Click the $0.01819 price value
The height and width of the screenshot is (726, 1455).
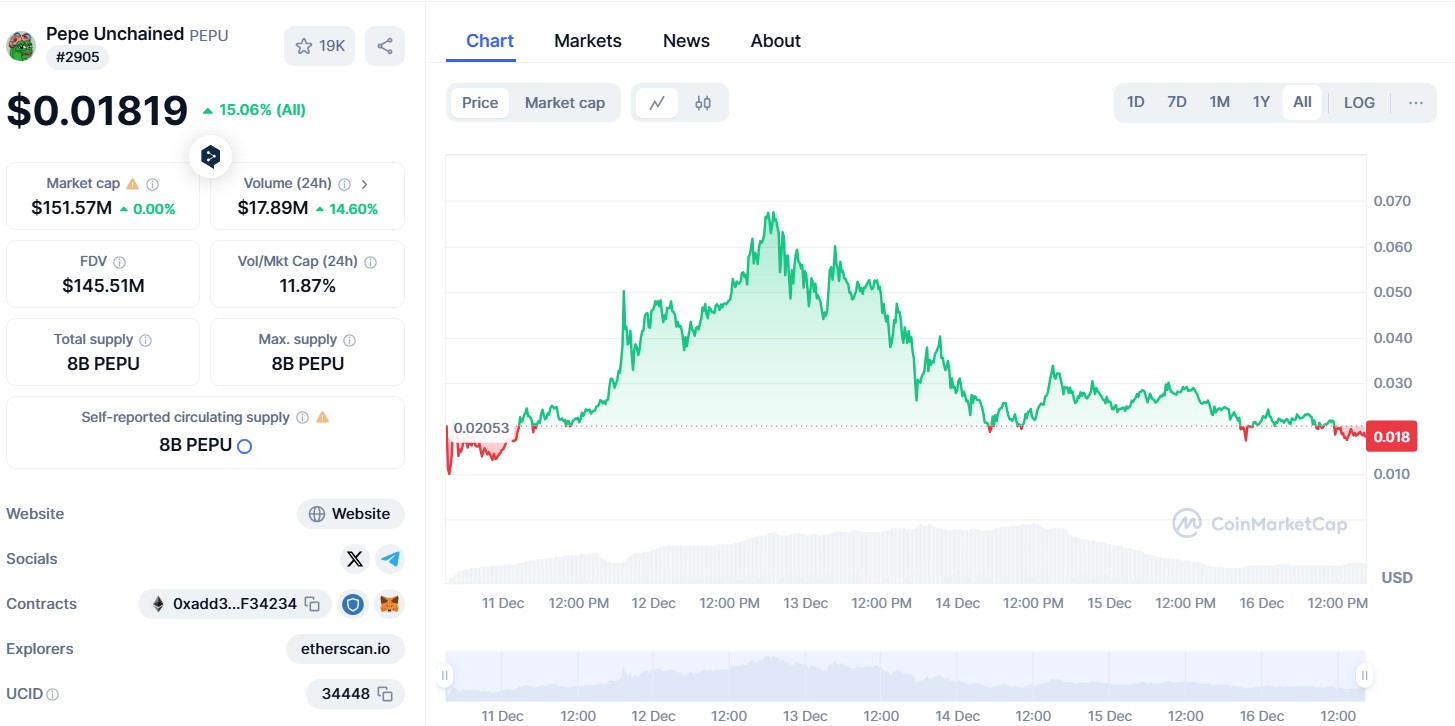tap(97, 110)
